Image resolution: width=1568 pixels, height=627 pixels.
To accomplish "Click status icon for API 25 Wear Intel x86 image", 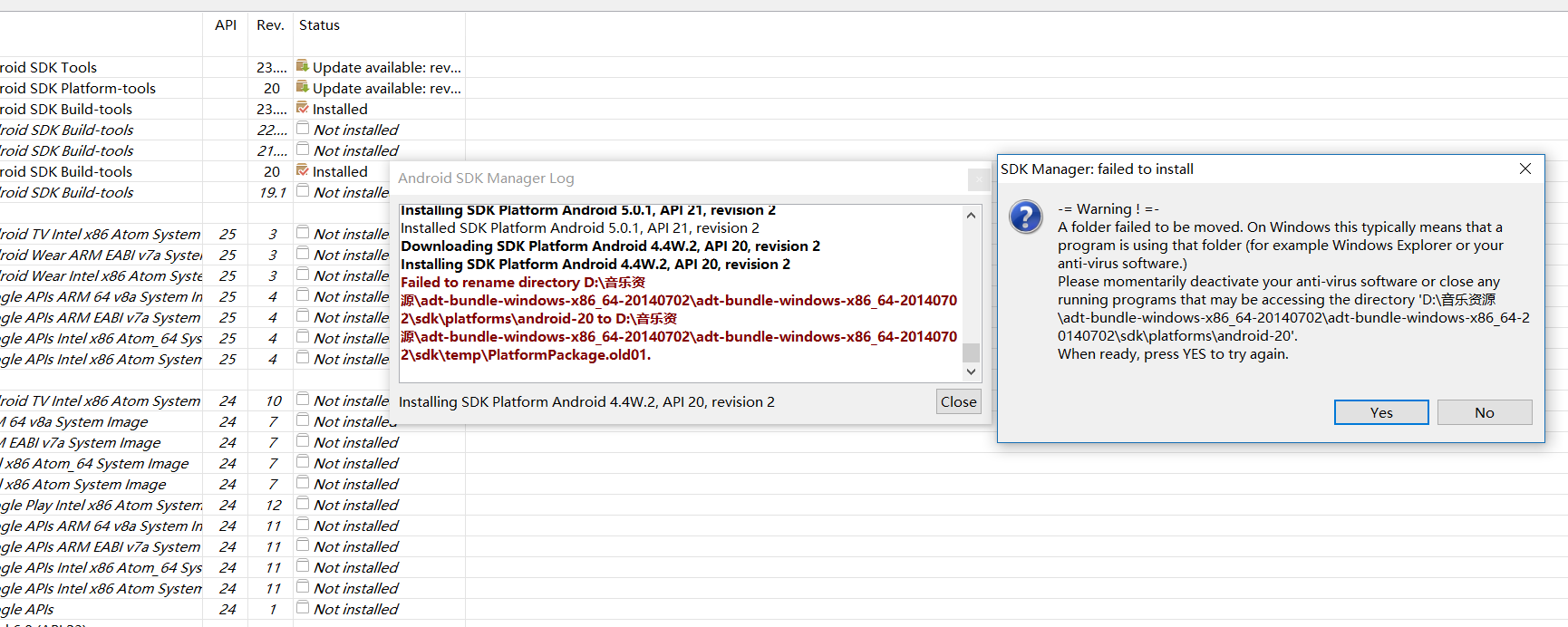I will 303,275.
